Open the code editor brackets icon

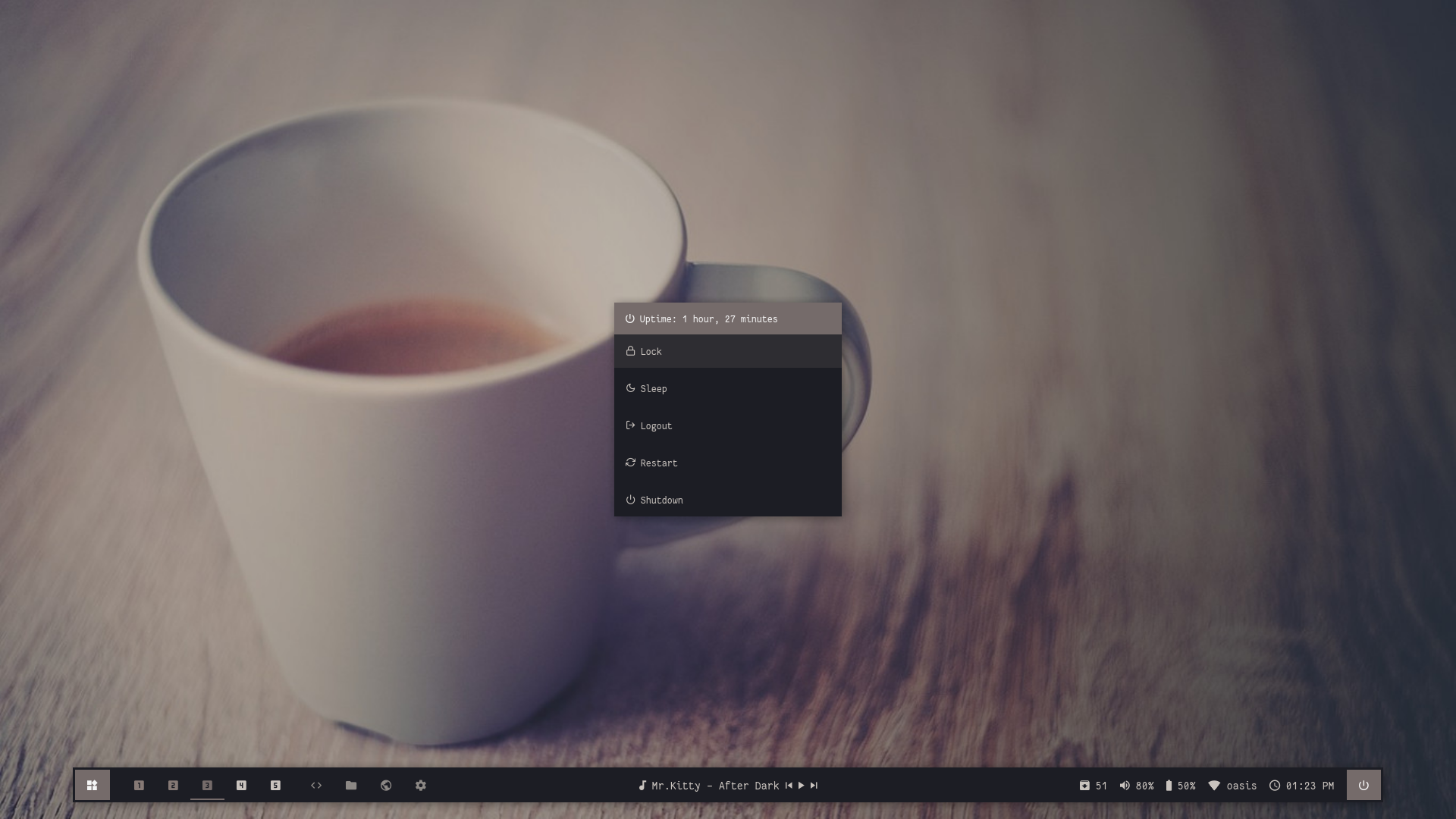tap(316, 786)
